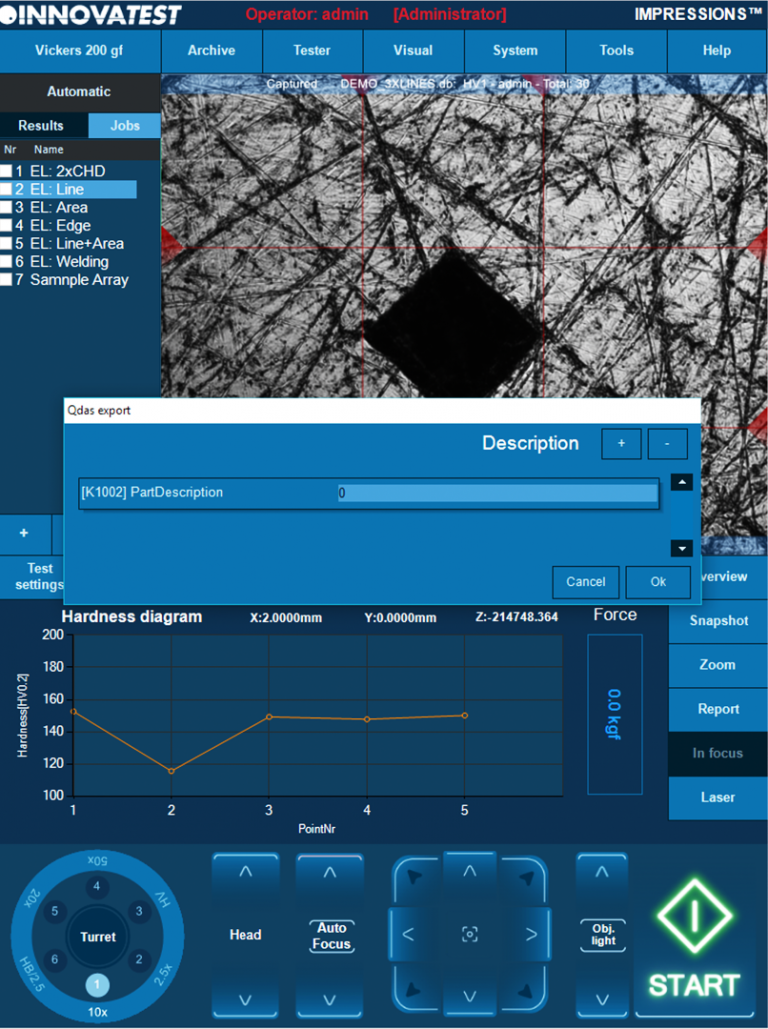This screenshot has height=1029, width=768.
Task: Move the stage left
Action: coord(408,934)
